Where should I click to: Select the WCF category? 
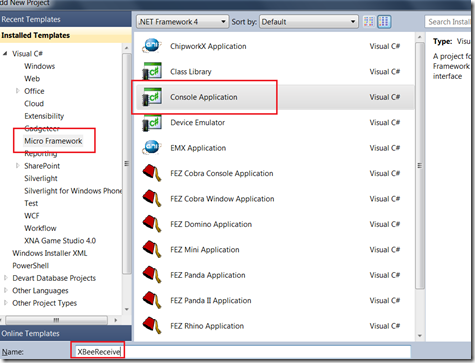(x=32, y=216)
